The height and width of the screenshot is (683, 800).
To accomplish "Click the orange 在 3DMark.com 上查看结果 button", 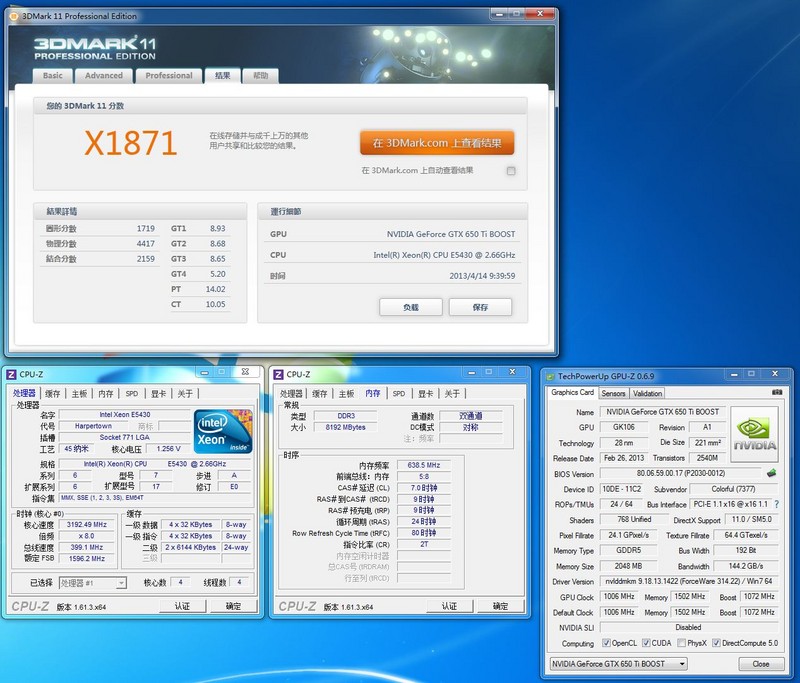I will pos(437,143).
